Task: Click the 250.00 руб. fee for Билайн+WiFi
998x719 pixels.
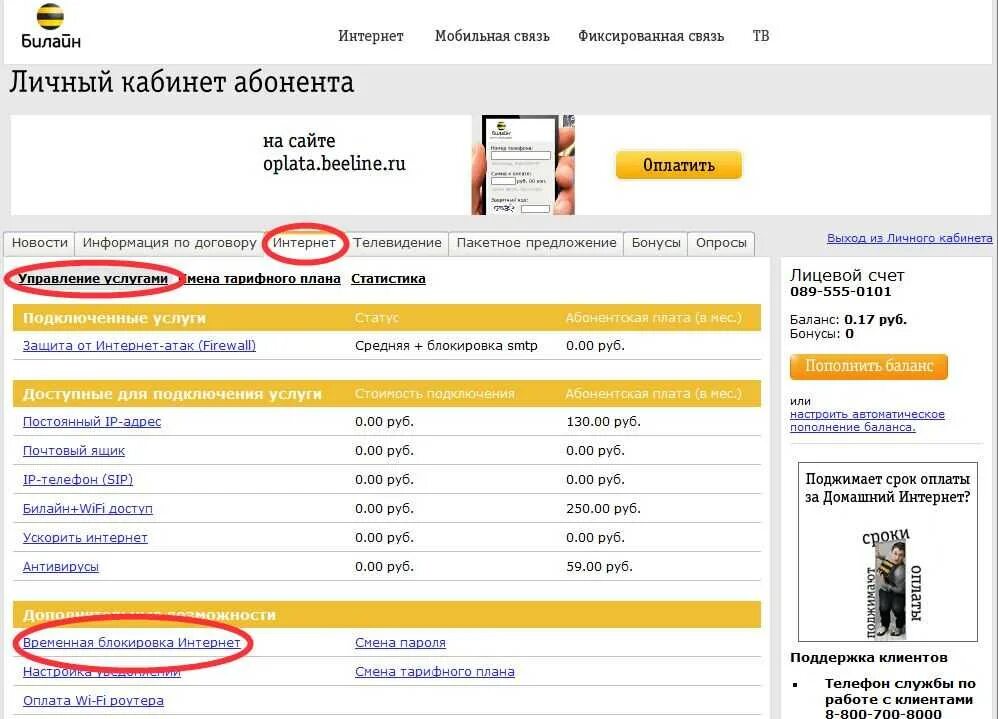Action: [x=603, y=509]
